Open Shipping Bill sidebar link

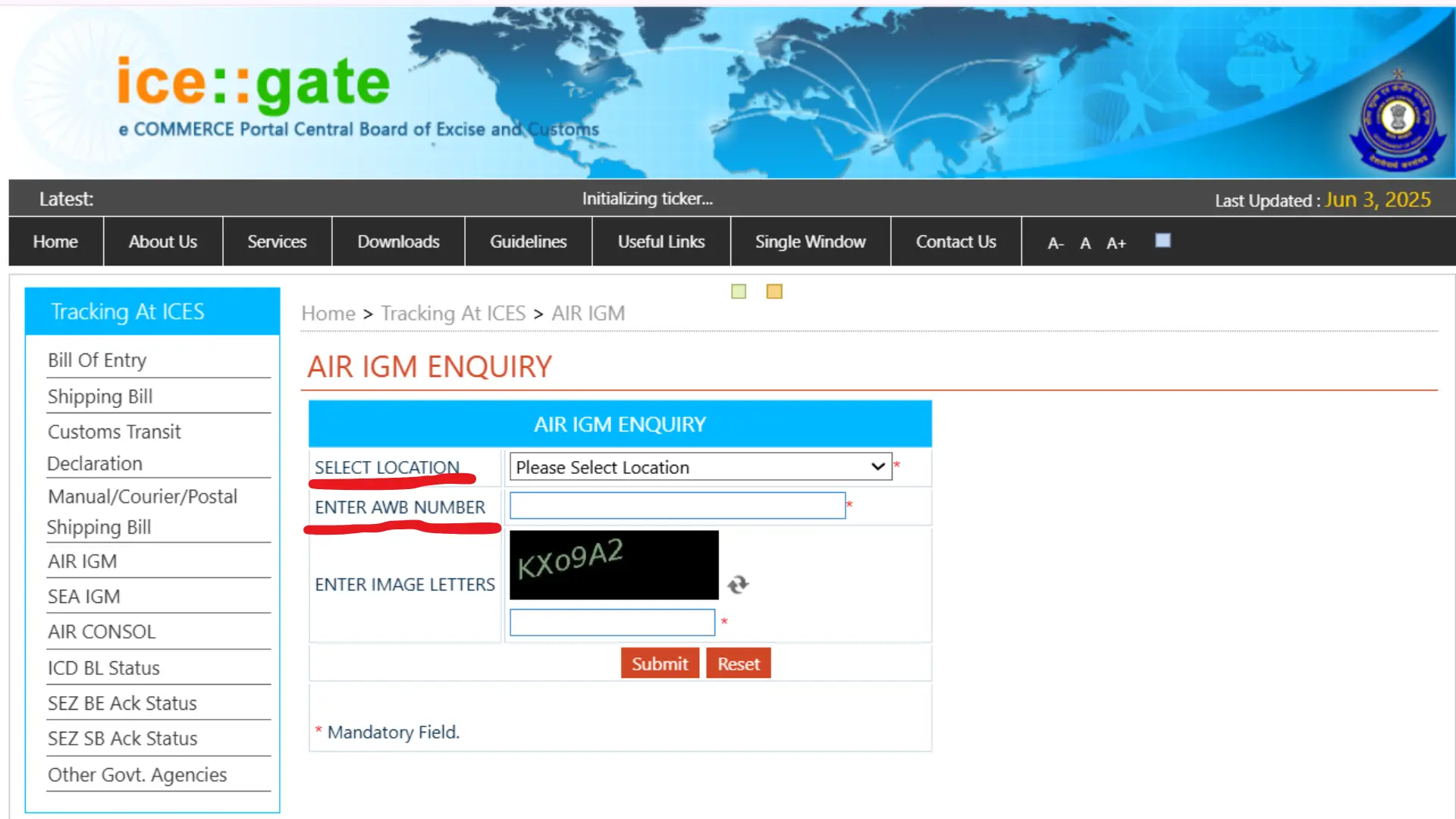click(x=100, y=397)
